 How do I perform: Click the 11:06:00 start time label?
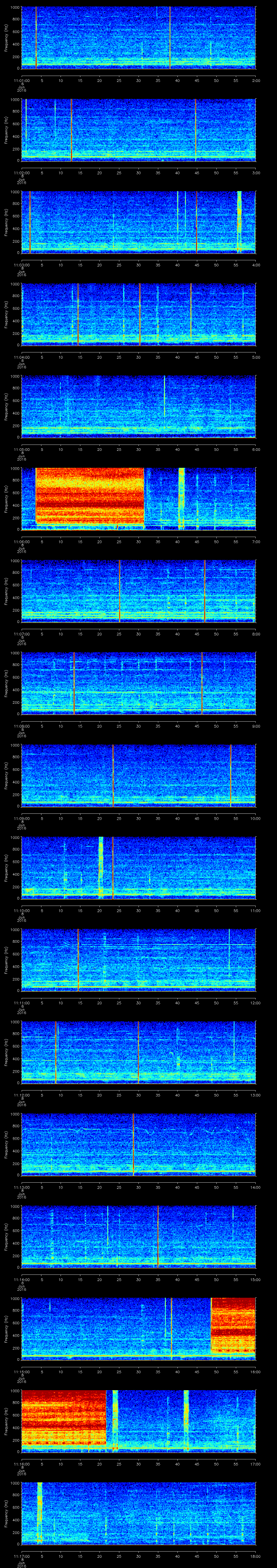click(21, 542)
